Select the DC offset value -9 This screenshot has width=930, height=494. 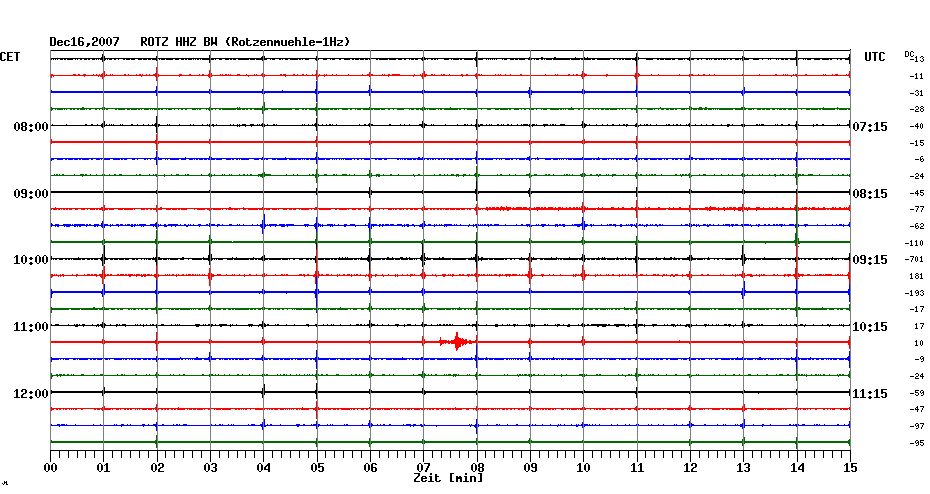coord(919,359)
